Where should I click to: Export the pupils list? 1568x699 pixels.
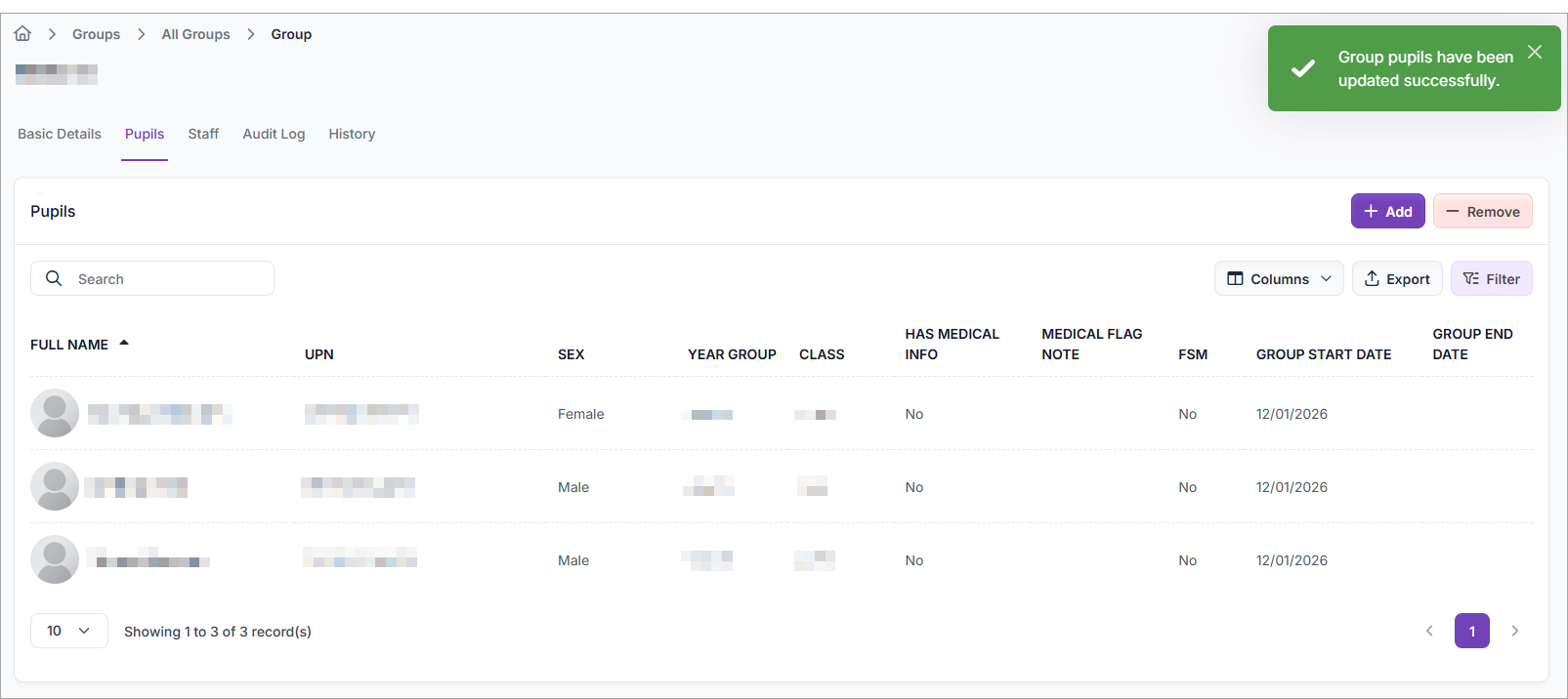[1396, 278]
